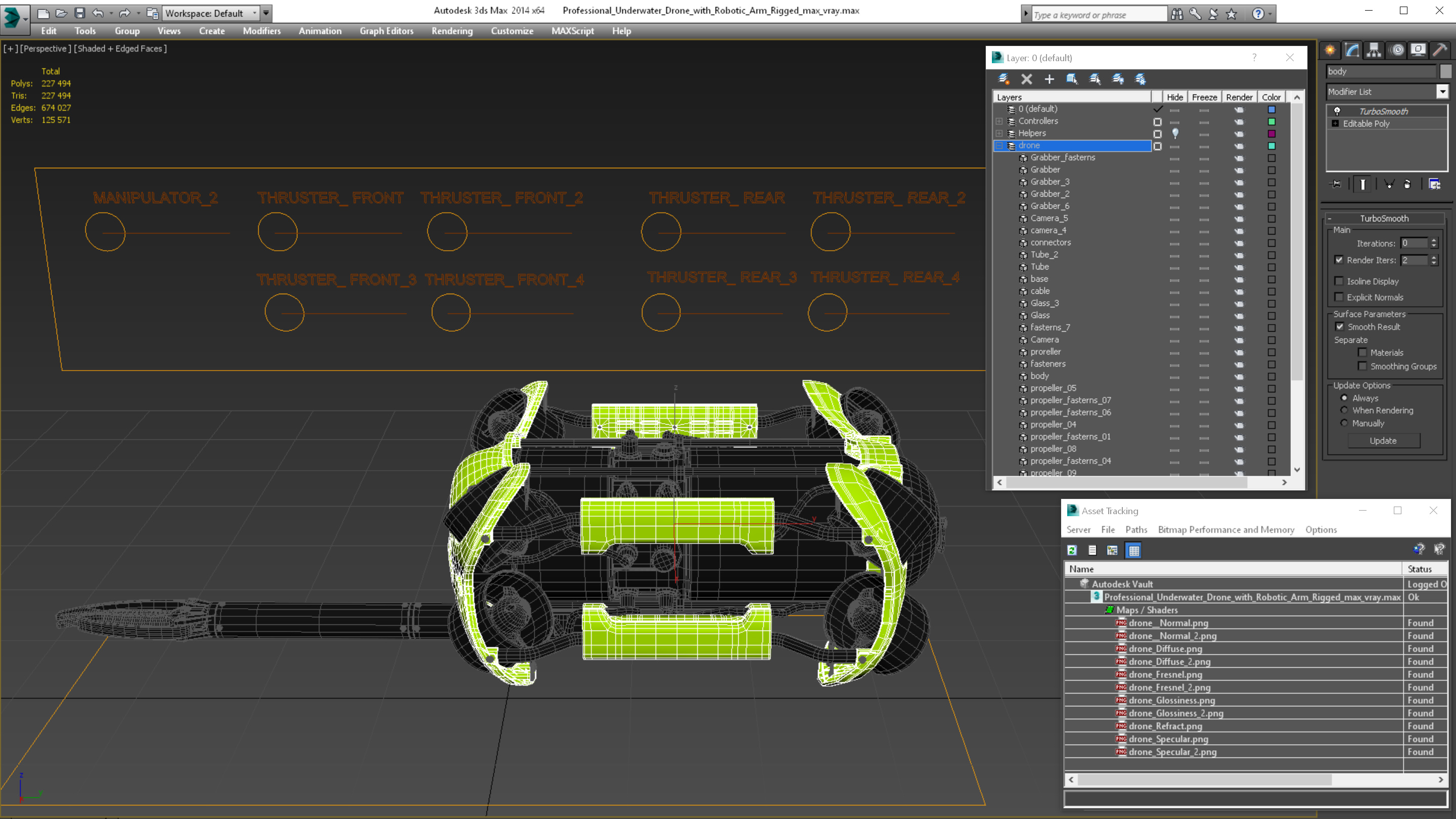Open the Hierarchy command panel tab
Viewport: 1456px width, 819px height.
pyautogui.click(x=1374, y=51)
